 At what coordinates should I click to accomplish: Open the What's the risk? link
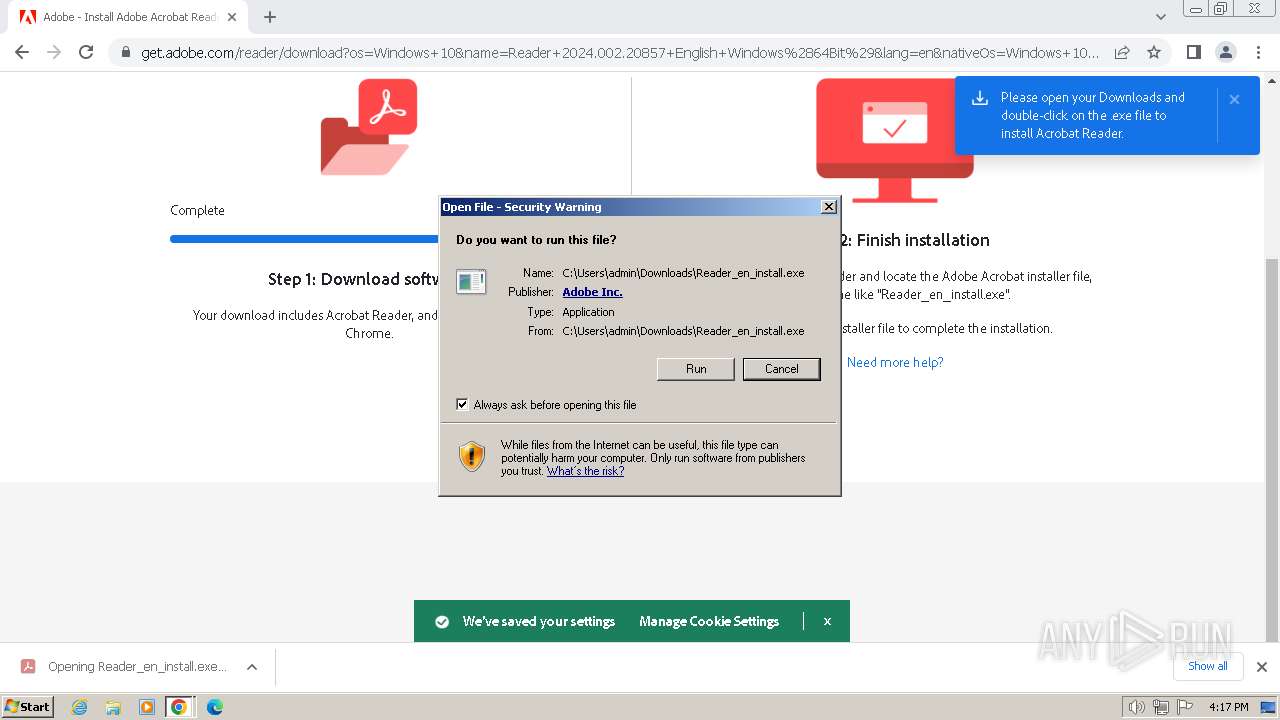pyautogui.click(x=585, y=471)
